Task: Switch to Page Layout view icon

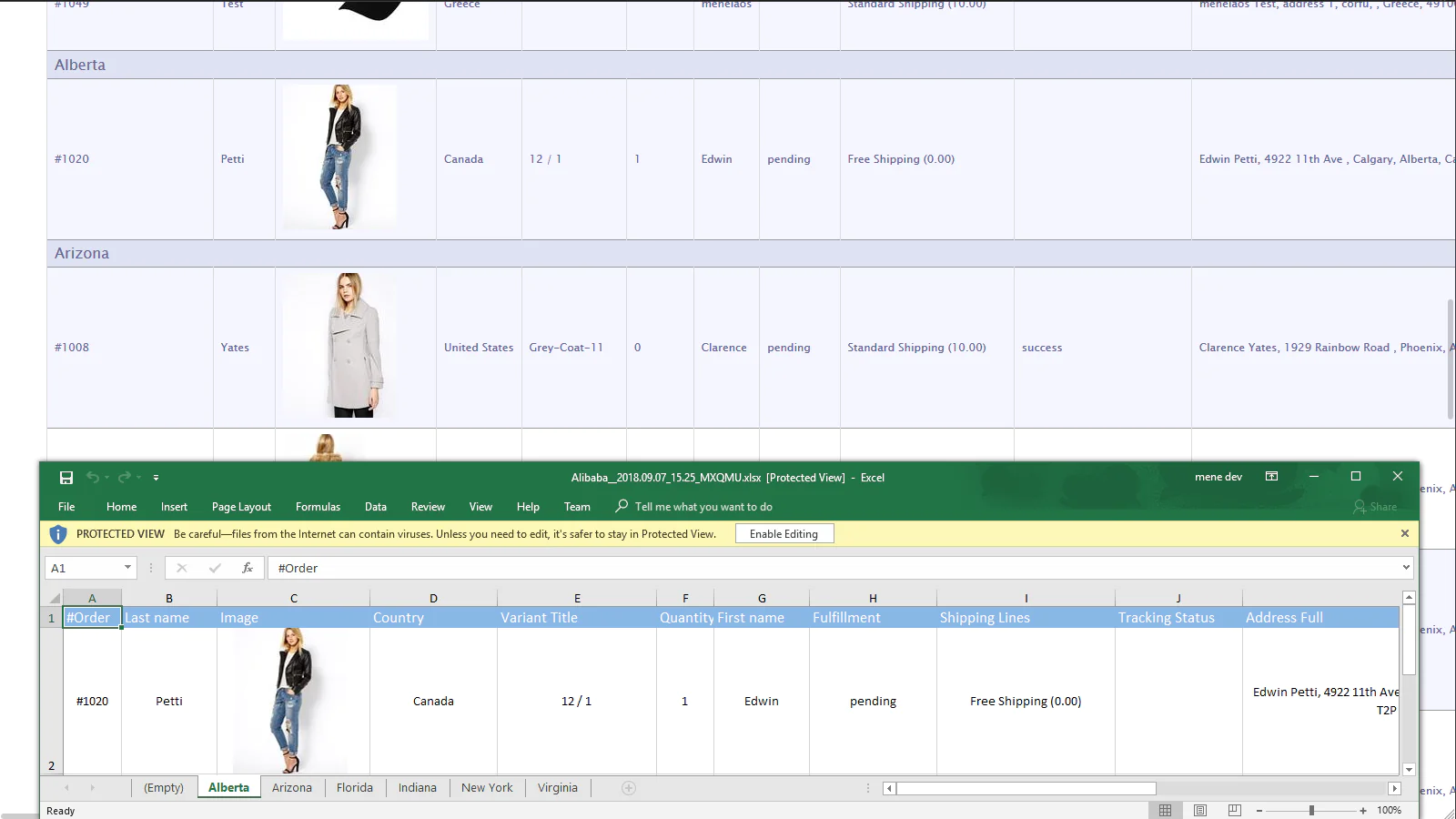Action: tap(1199, 810)
